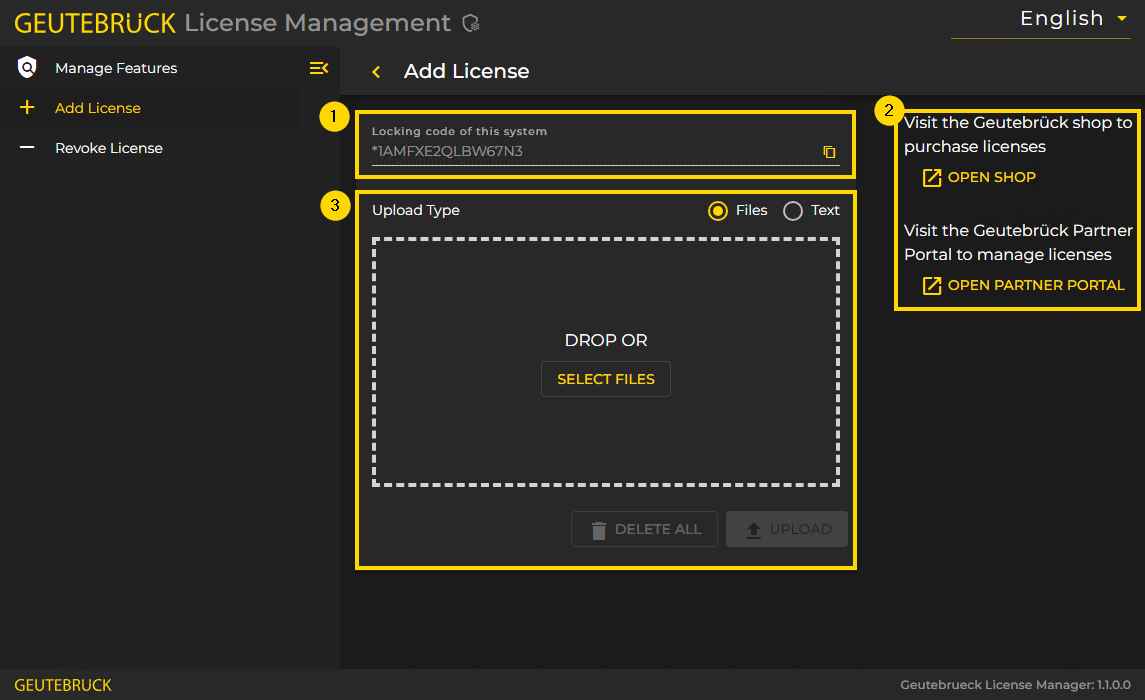Click the minus icon next to Revoke License
The image size is (1145, 700).
[27, 147]
